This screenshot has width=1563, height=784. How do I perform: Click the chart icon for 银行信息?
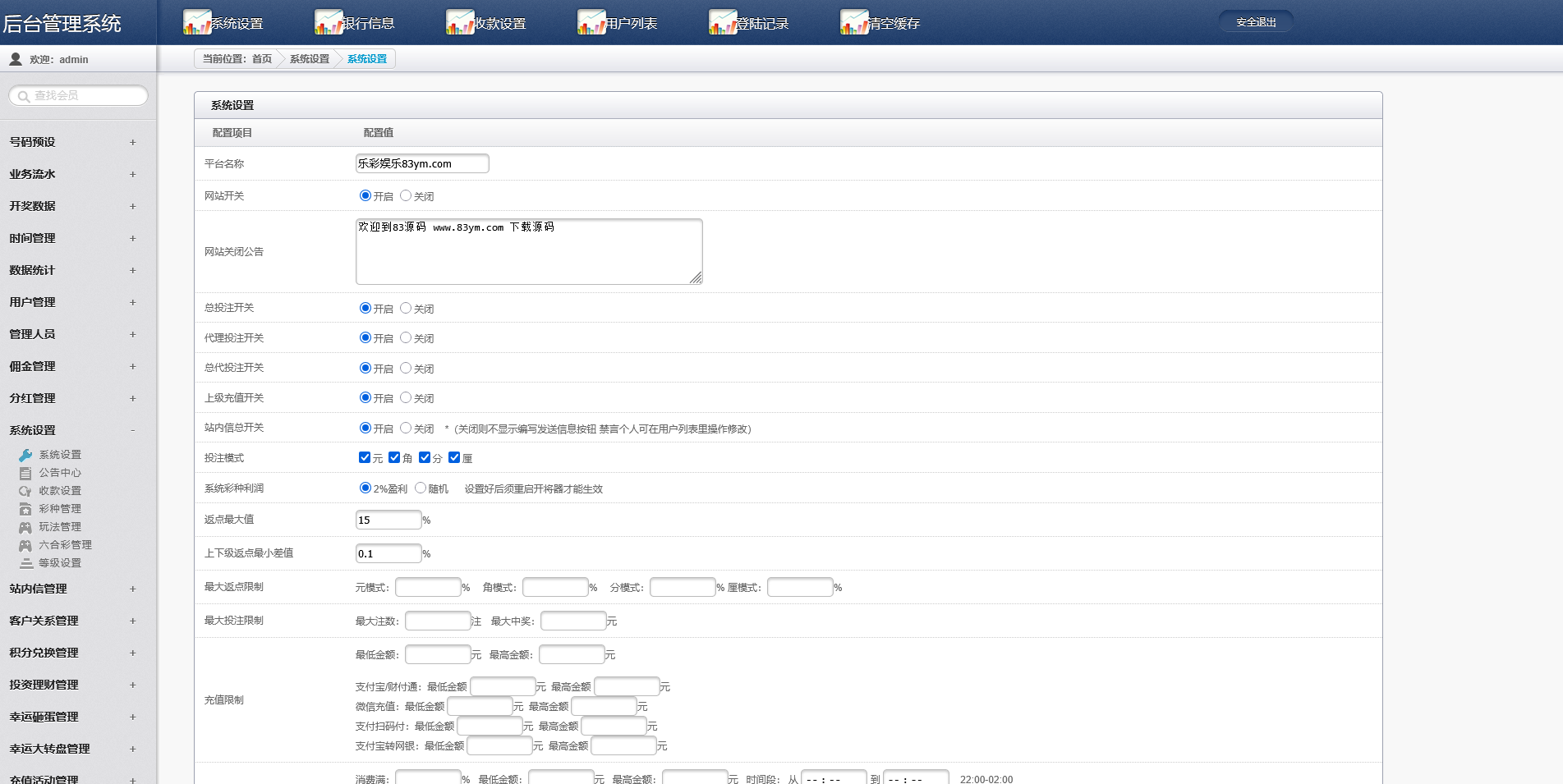coord(329,22)
